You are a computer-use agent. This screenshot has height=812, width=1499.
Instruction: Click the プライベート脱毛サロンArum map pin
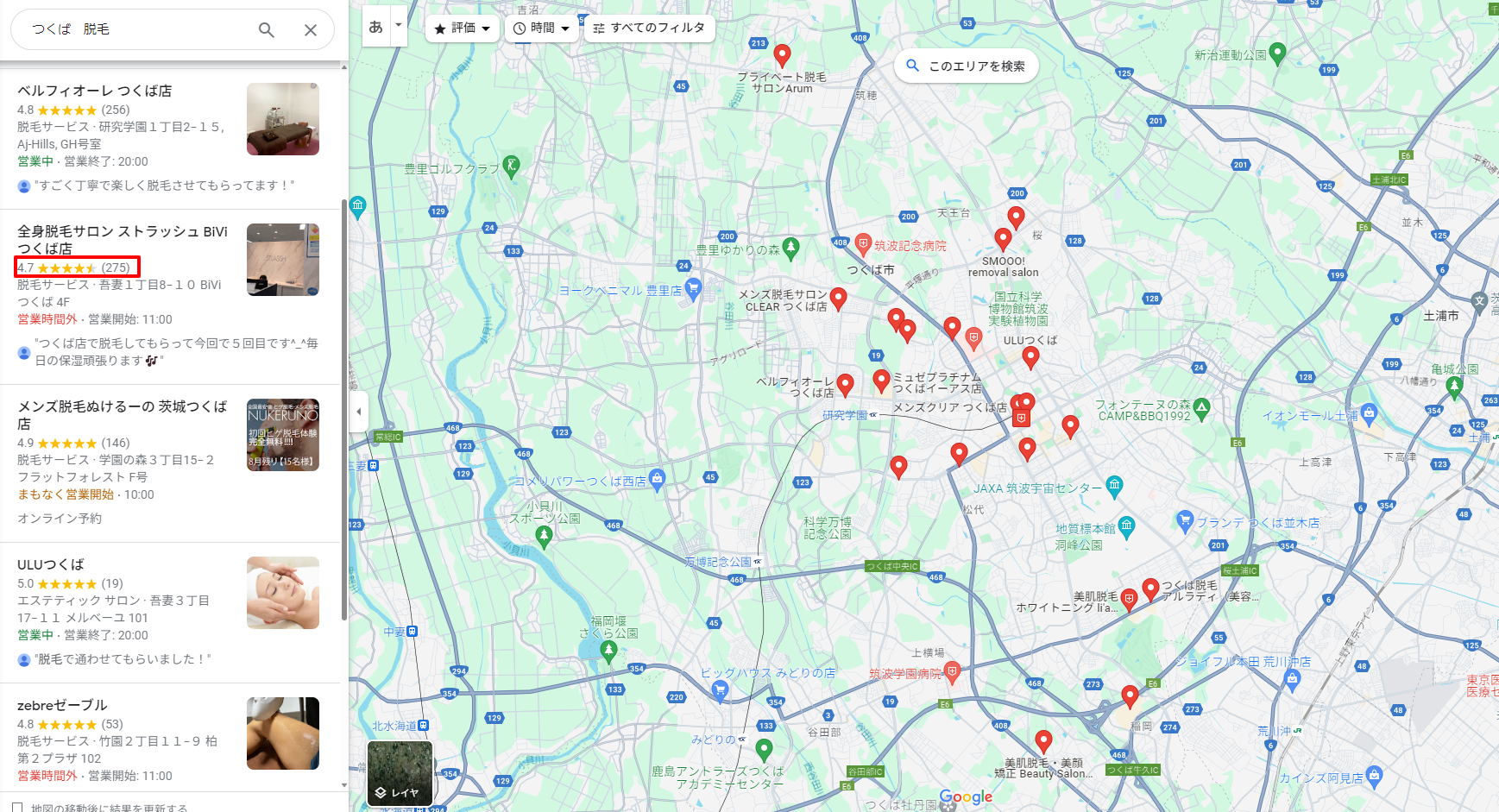(x=782, y=56)
